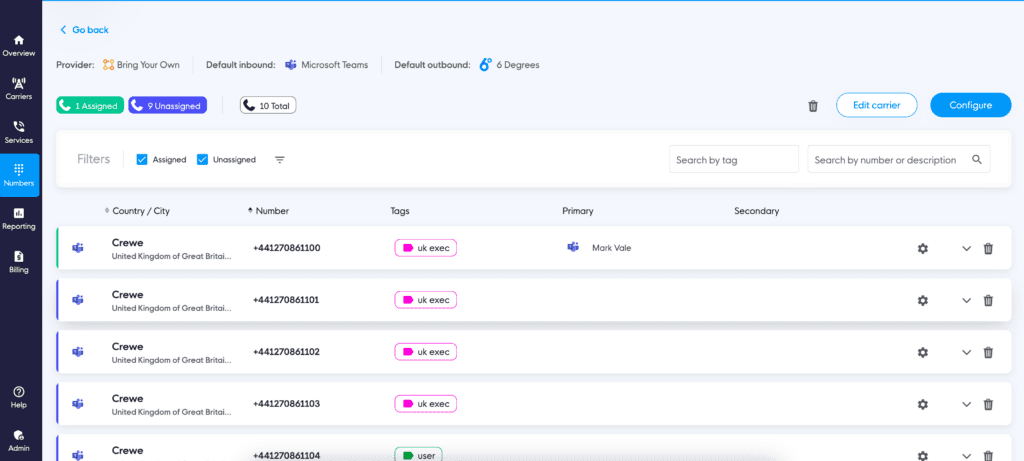Click the Bring Your Own provider icon
The width and height of the screenshot is (1024, 461).
[108, 65]
